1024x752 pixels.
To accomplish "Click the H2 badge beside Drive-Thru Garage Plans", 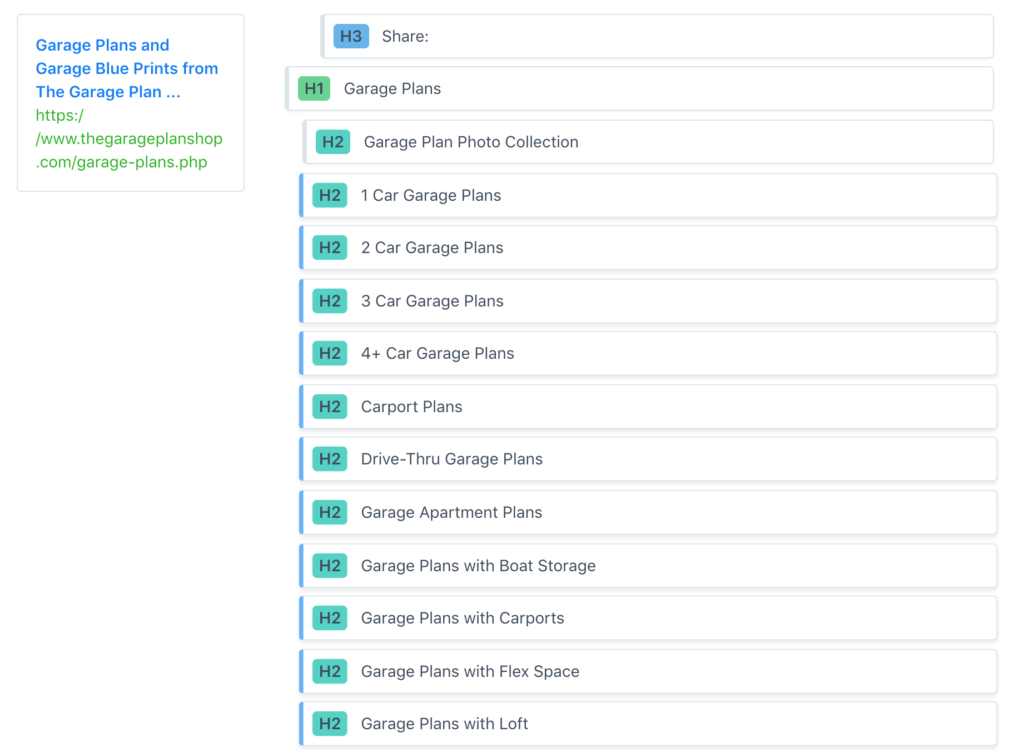I will 330,459.
